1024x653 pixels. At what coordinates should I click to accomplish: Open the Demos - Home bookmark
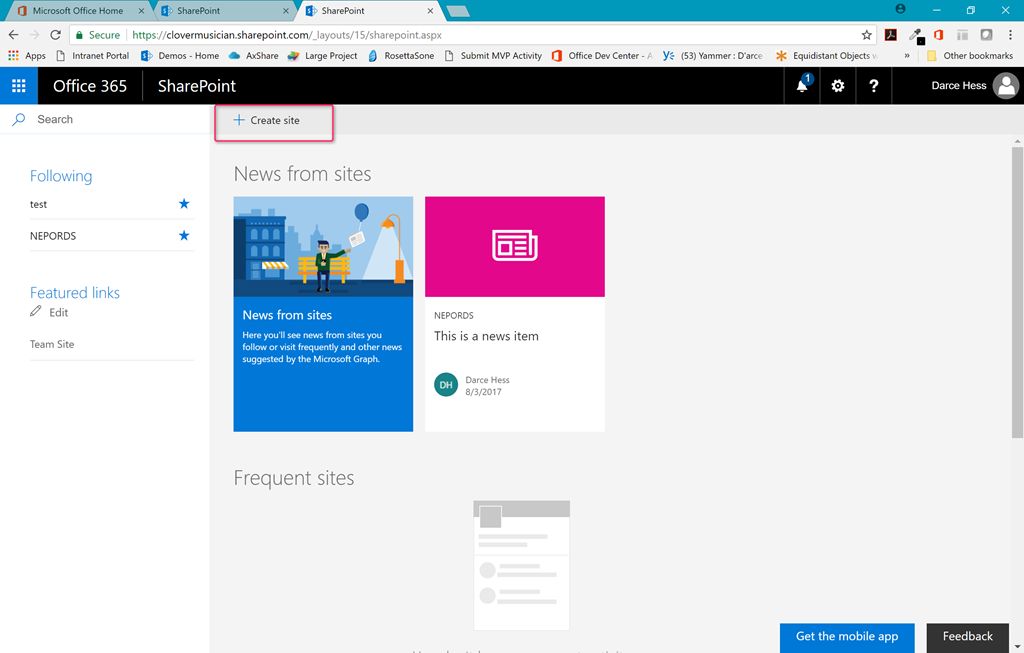181,56
